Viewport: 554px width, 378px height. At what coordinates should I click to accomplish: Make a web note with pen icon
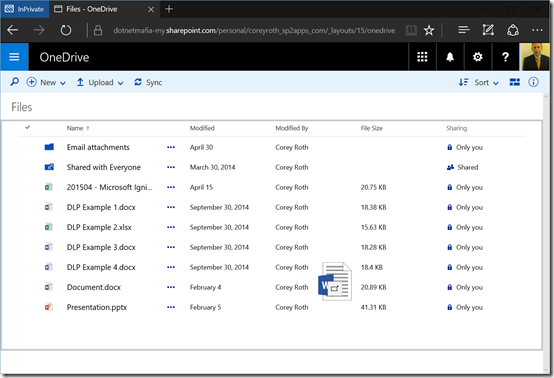[488, 30]
